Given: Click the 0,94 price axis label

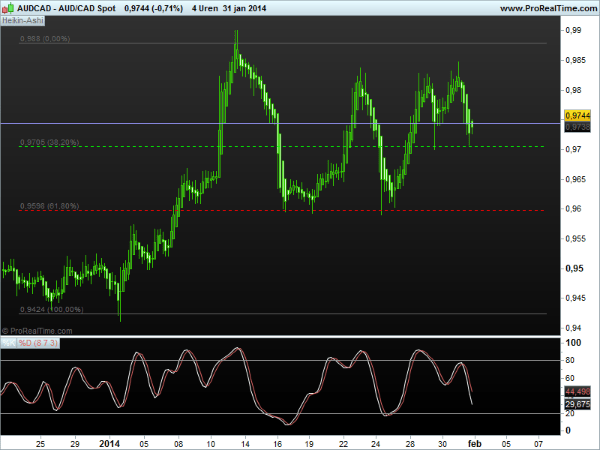Looking at the screenshot, I should click(573, 328).
